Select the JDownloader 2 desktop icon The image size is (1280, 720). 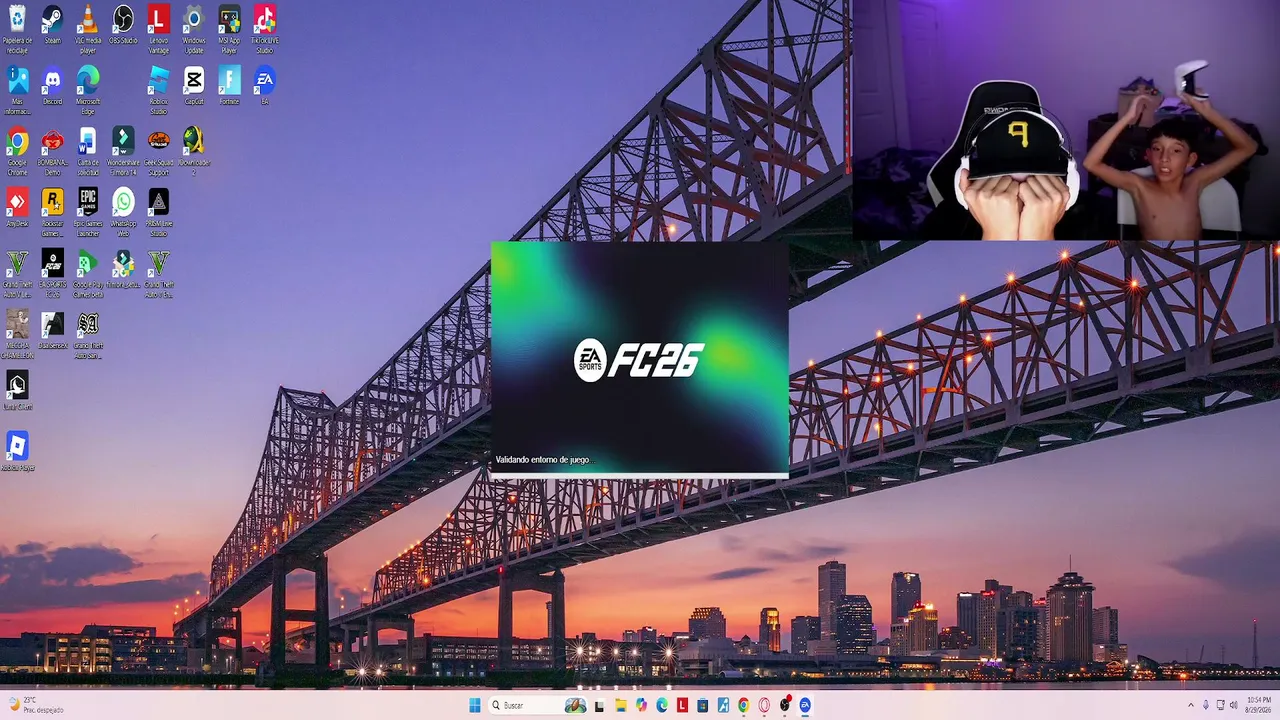point(194,152)
